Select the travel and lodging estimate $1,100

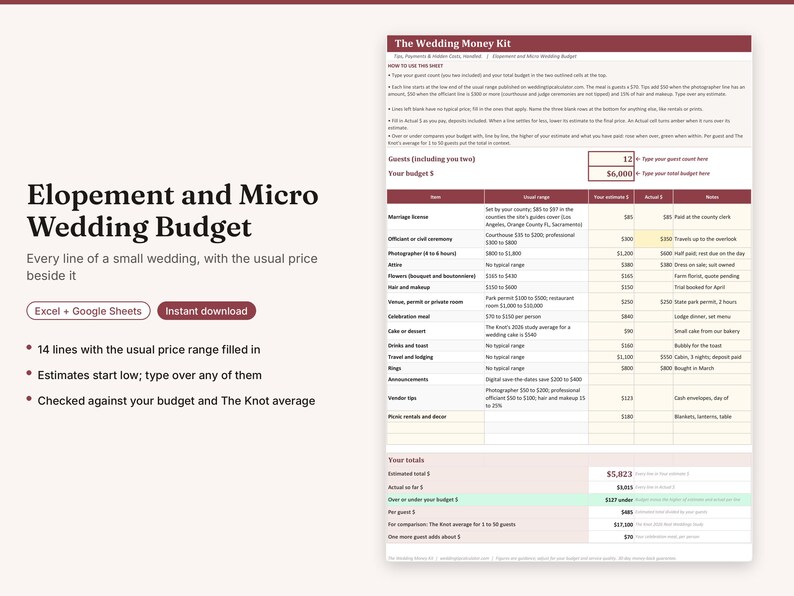611,357
